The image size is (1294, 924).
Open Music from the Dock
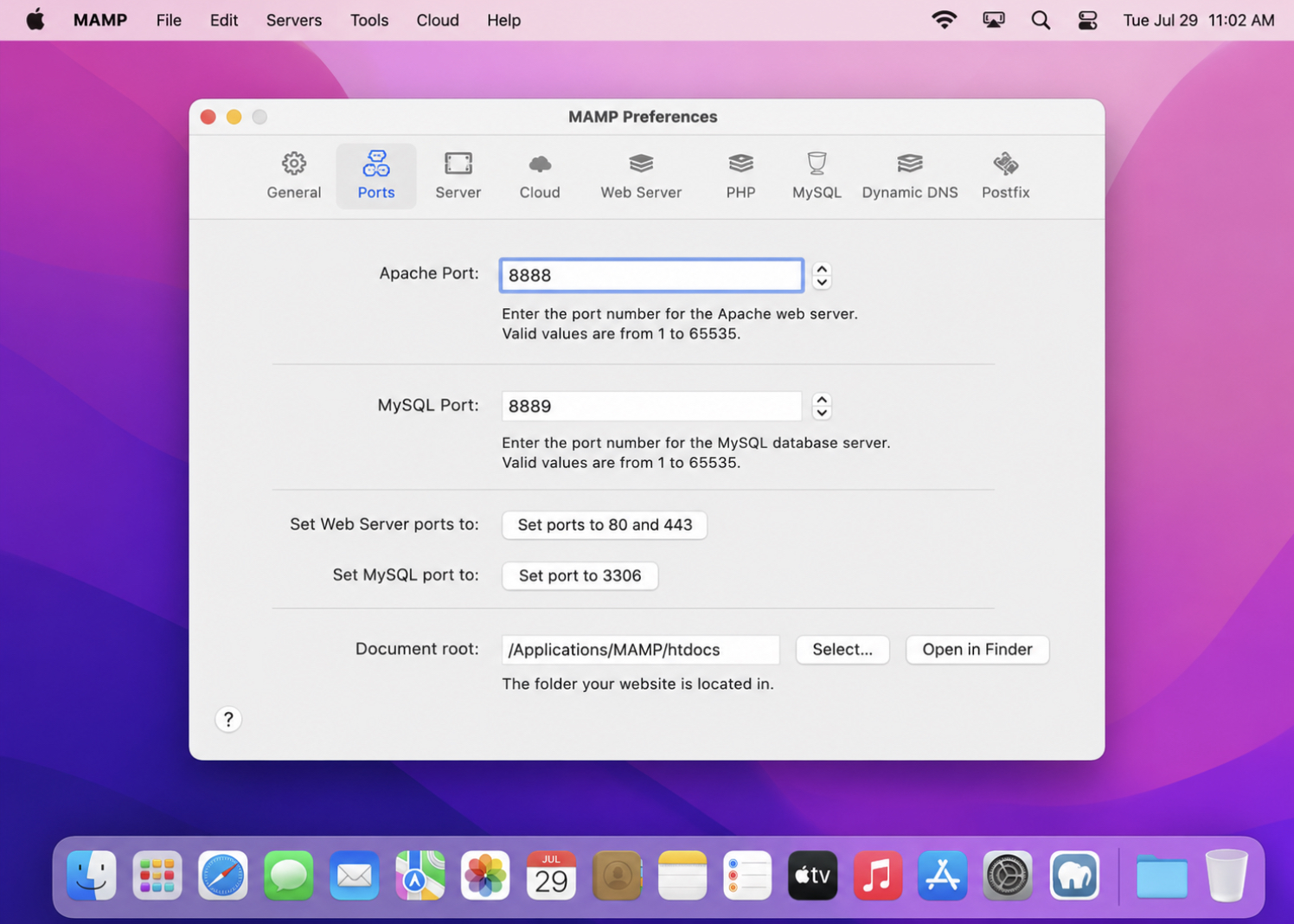point(878,876)
